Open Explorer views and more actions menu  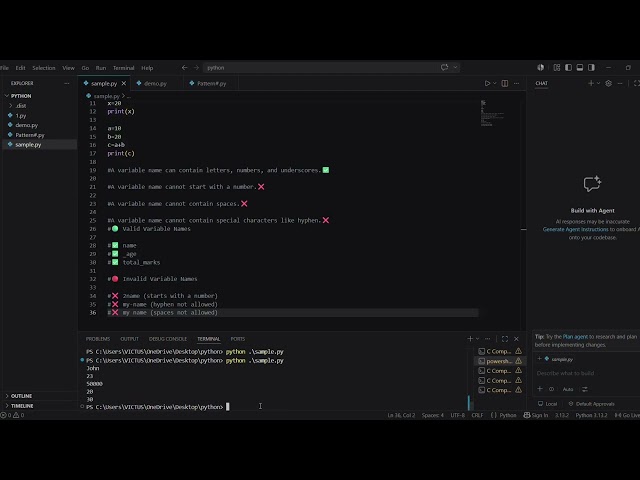67,83
